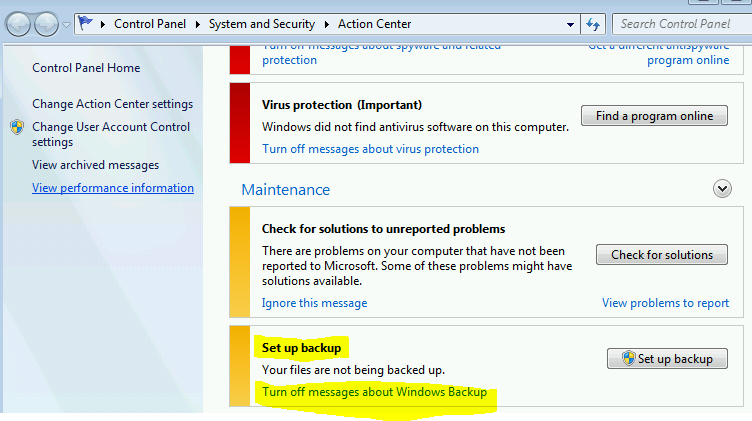Click the shield icon on Set up backup button

[x=628, y=359]
